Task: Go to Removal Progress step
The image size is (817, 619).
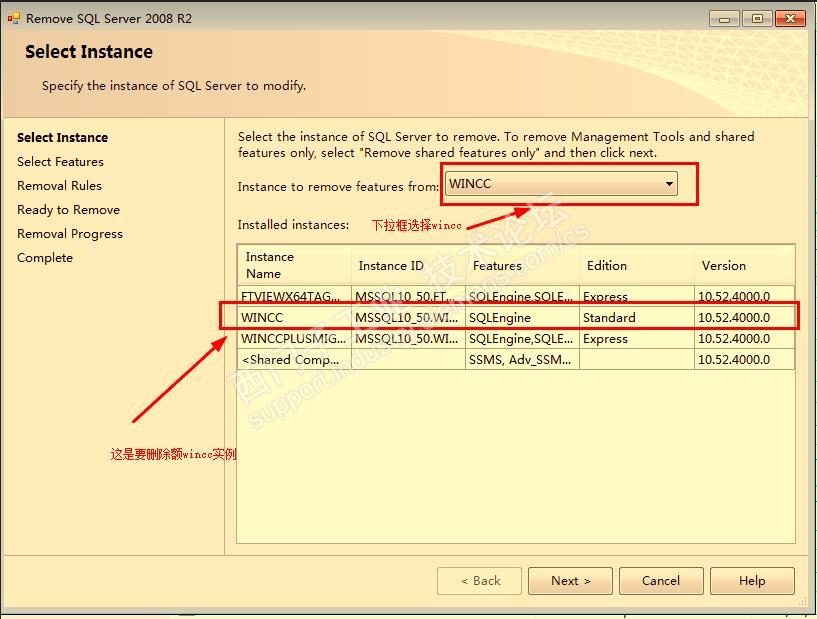Action: point(70,234)
